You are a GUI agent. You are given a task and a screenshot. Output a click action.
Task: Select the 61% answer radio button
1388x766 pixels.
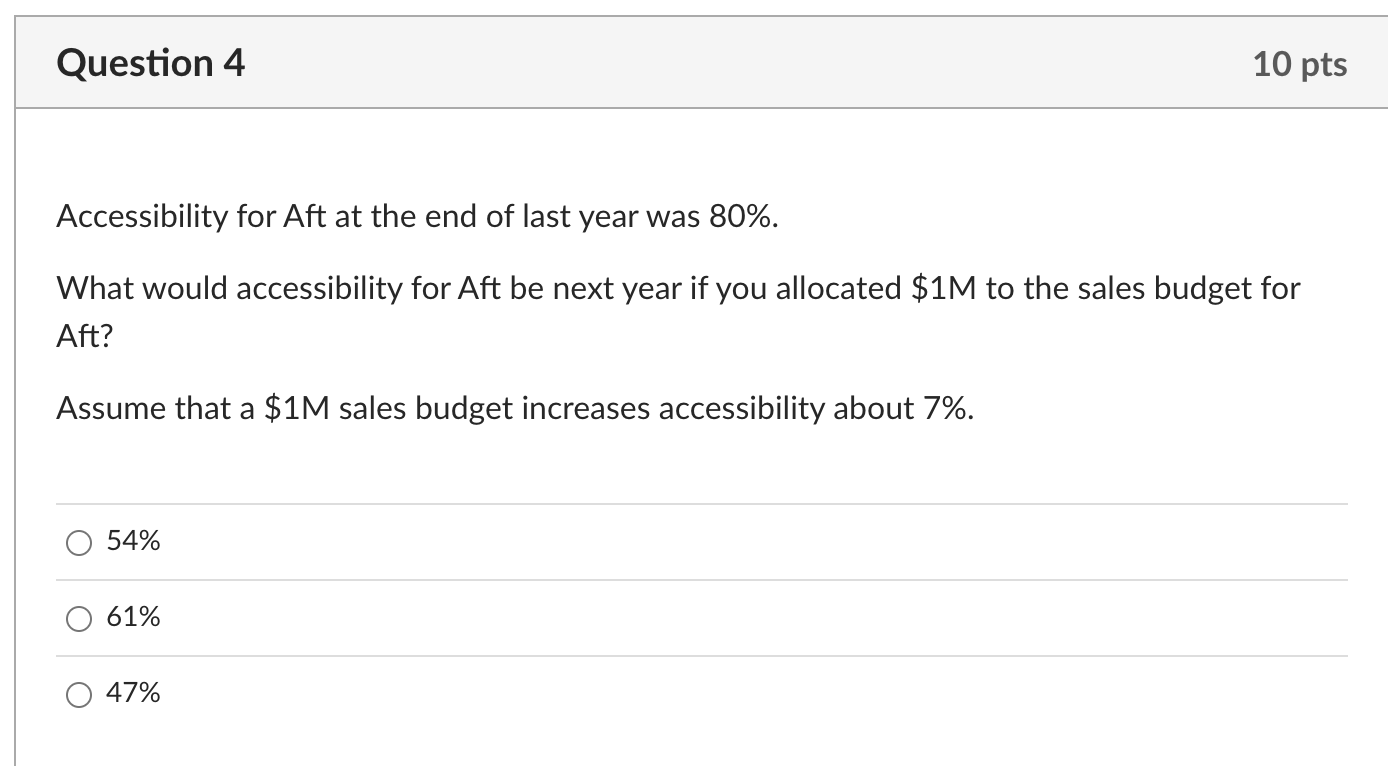(78, 618)
